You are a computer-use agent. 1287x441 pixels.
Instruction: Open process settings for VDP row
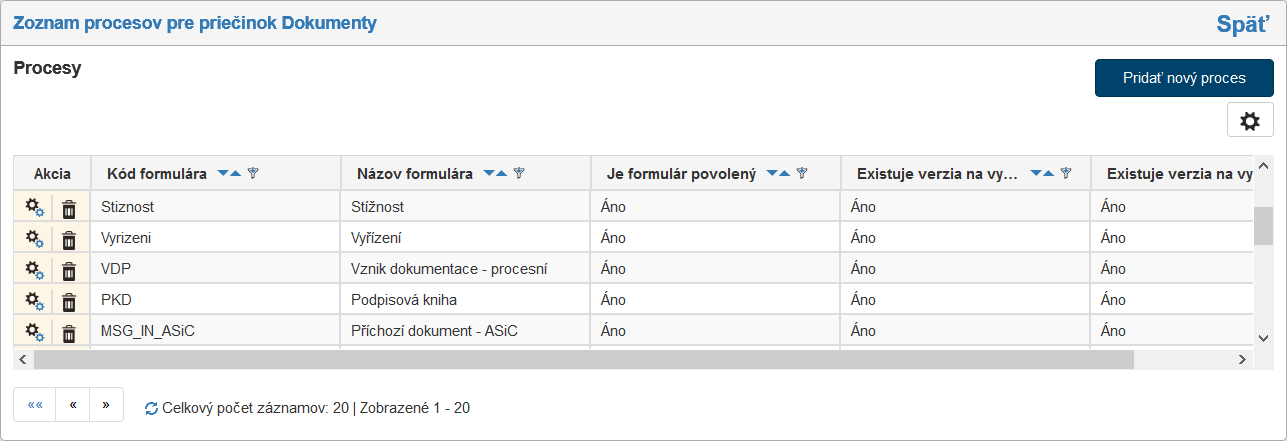[x=35, y=270]
